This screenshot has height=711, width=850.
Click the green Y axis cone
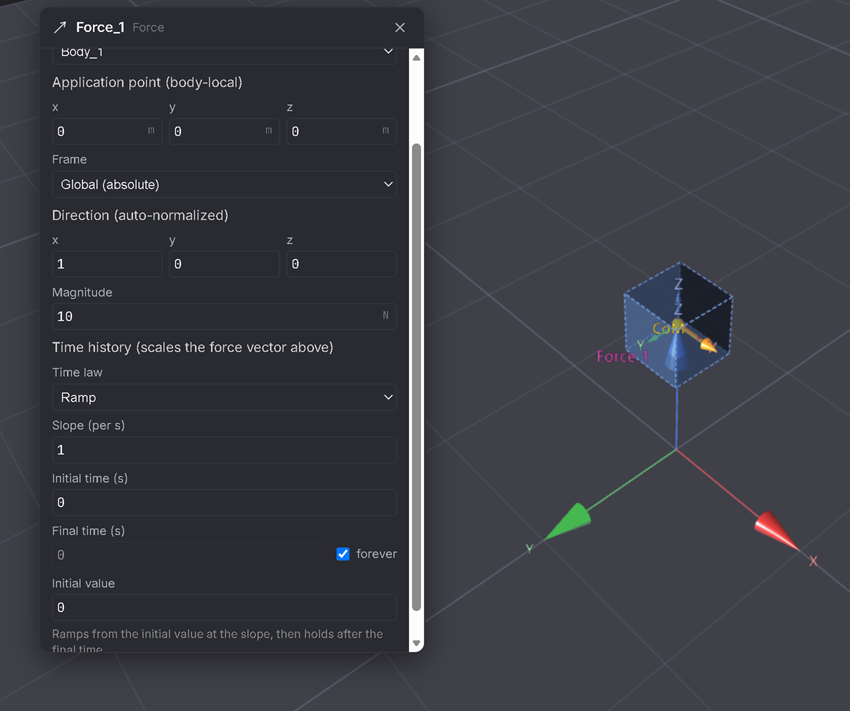point(568,521)
